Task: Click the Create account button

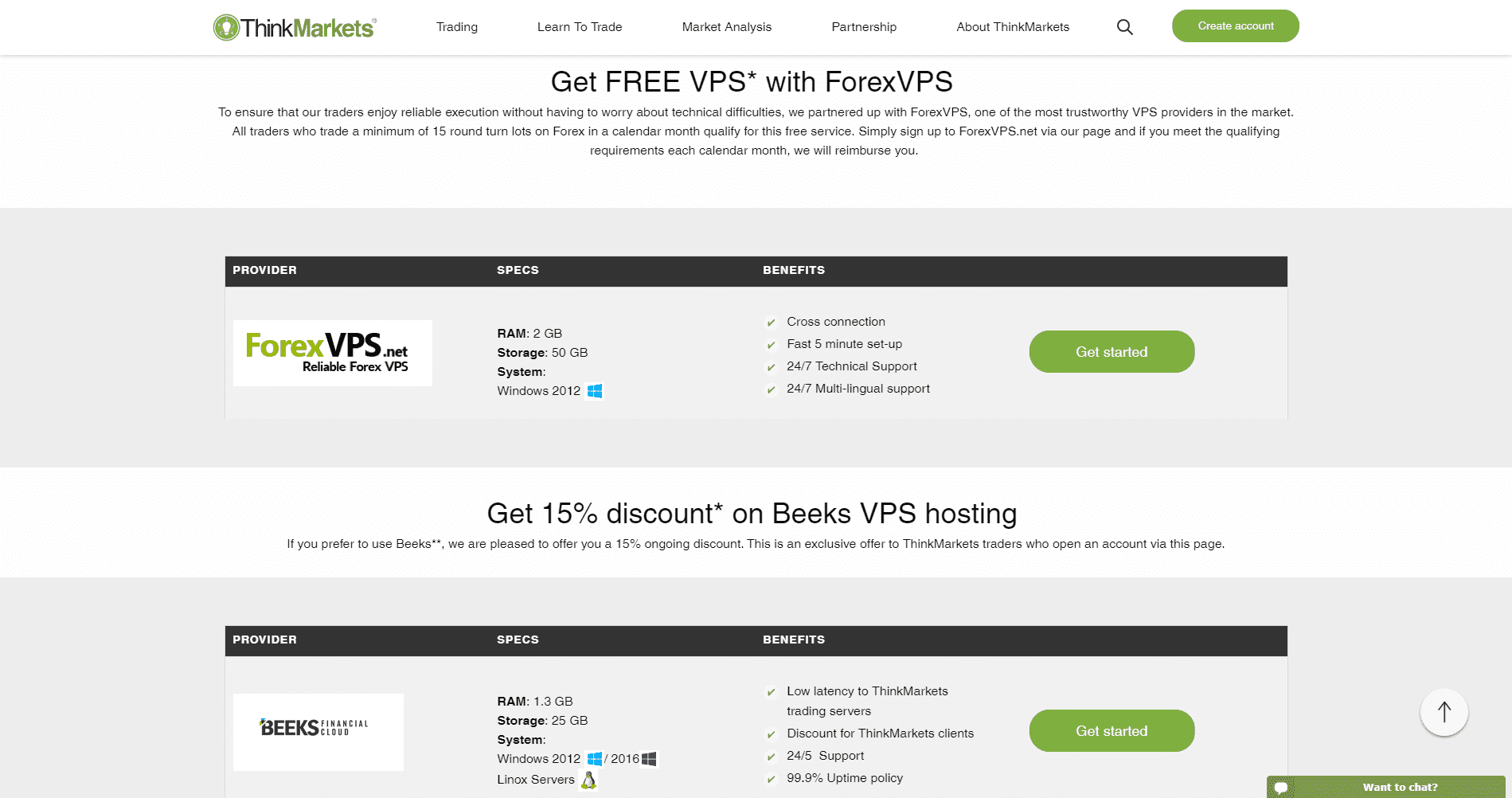Action: pos(1234,25)
